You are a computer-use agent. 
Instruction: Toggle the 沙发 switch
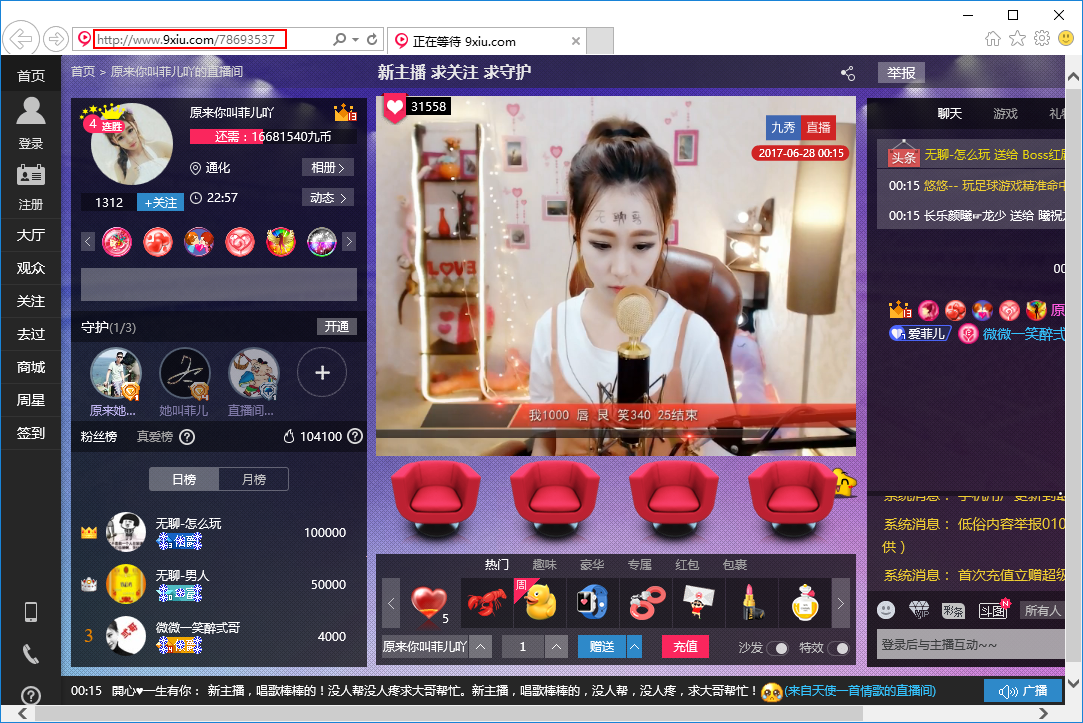coord(777,648)
